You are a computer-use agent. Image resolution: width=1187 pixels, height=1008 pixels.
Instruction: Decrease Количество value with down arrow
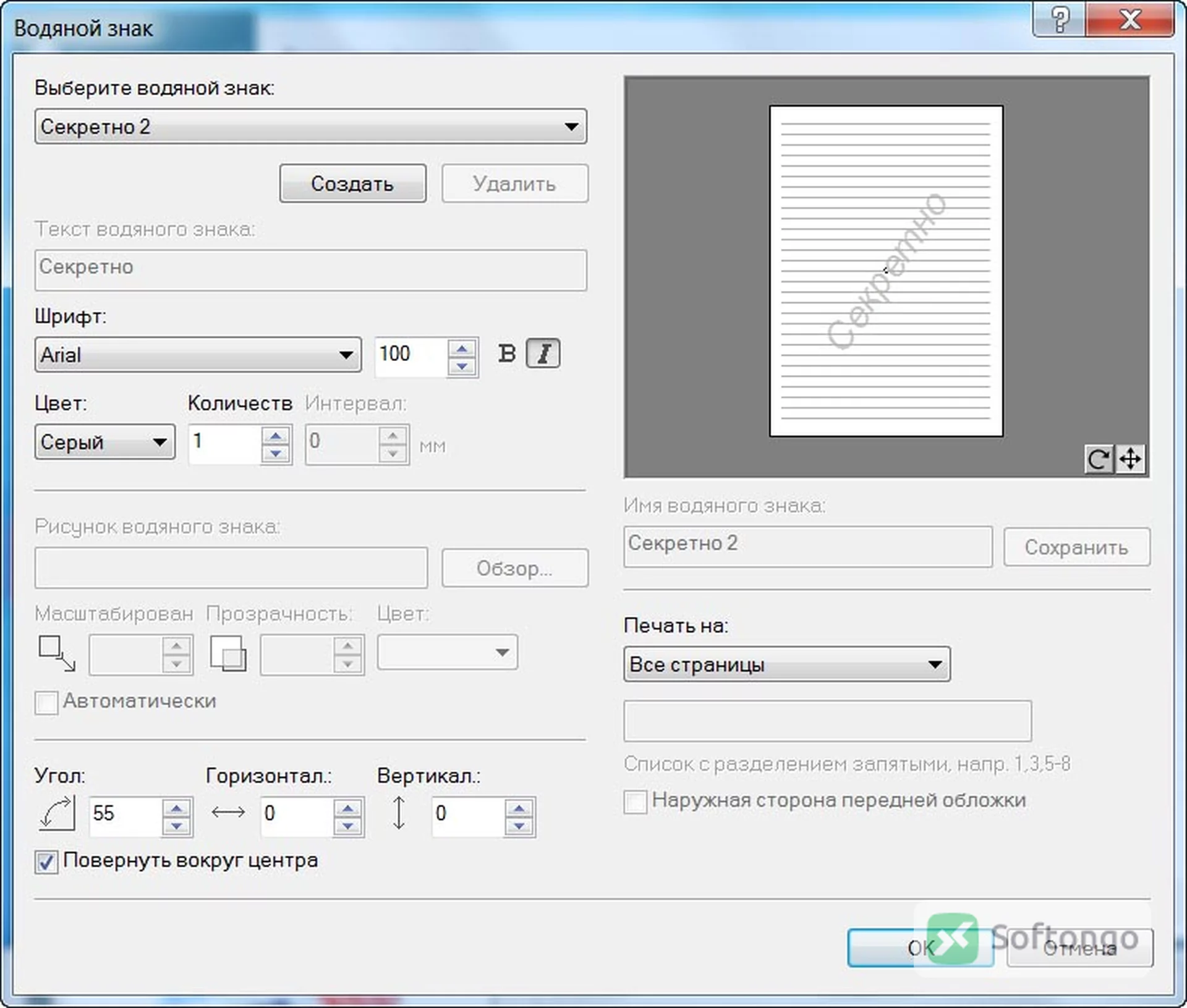point(275,454)
